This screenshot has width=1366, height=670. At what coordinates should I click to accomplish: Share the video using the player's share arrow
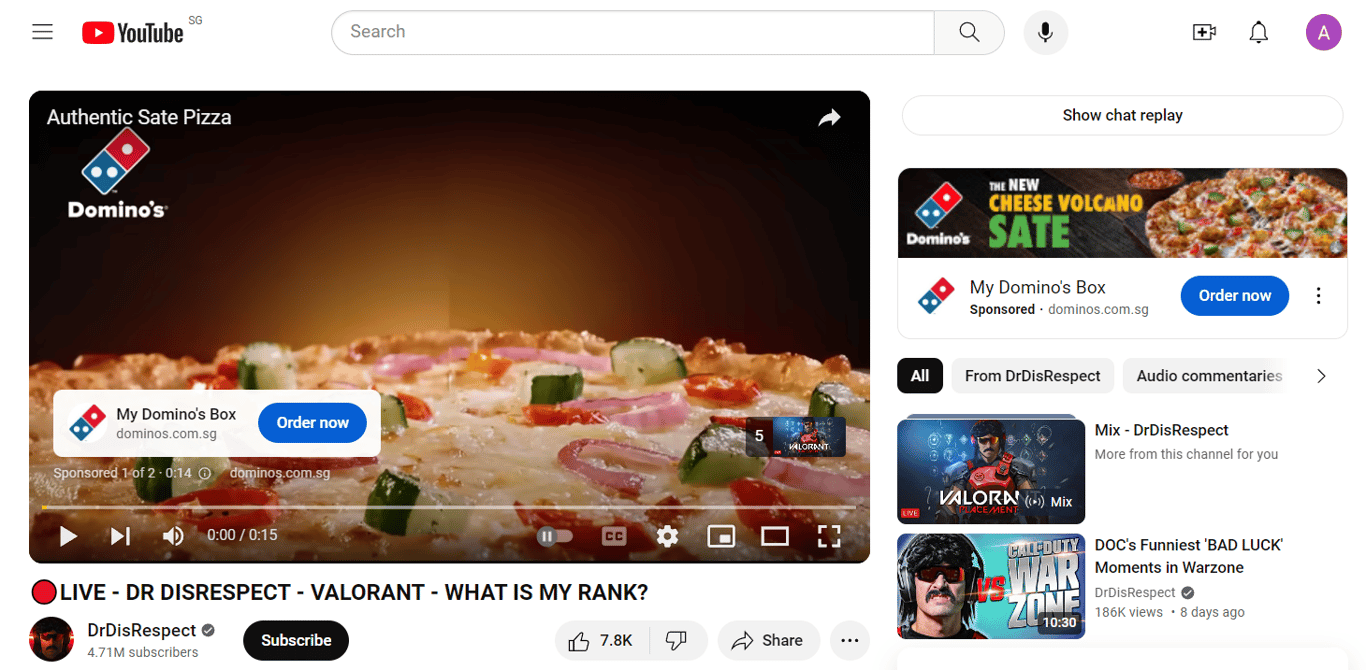coord(829,117)
